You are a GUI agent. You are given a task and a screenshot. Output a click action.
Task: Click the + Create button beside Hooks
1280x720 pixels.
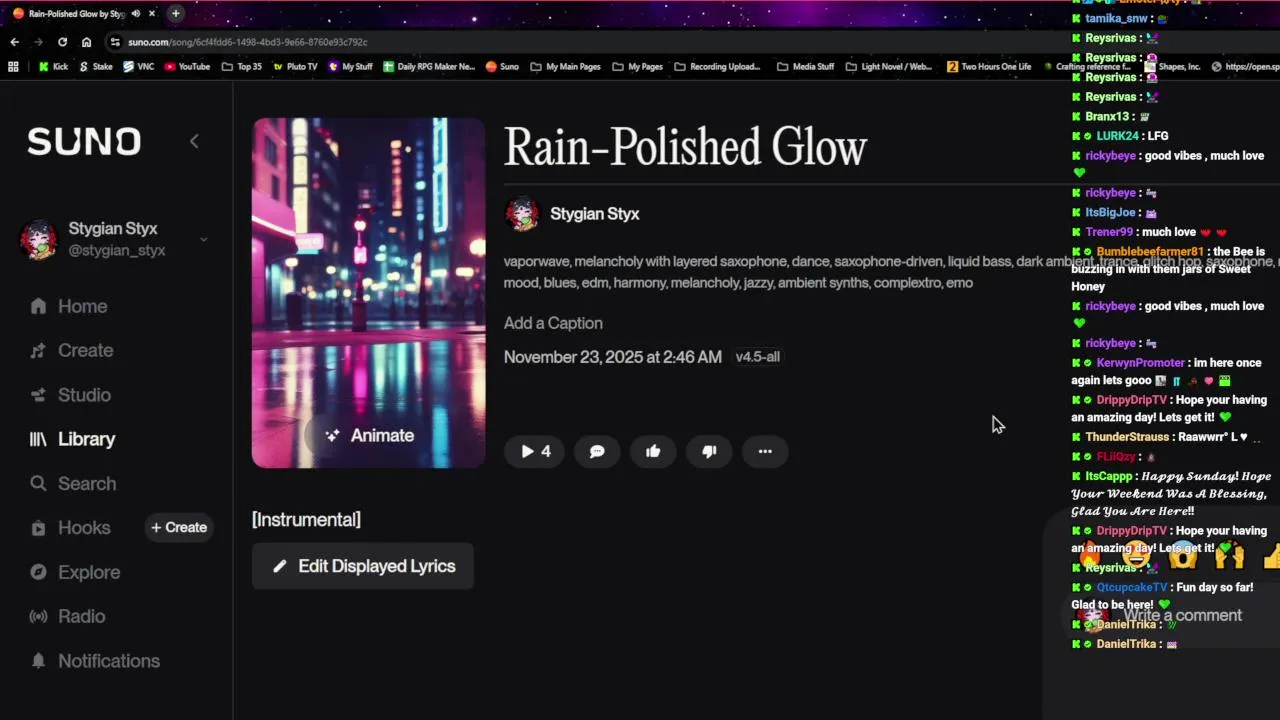(179, 528)
